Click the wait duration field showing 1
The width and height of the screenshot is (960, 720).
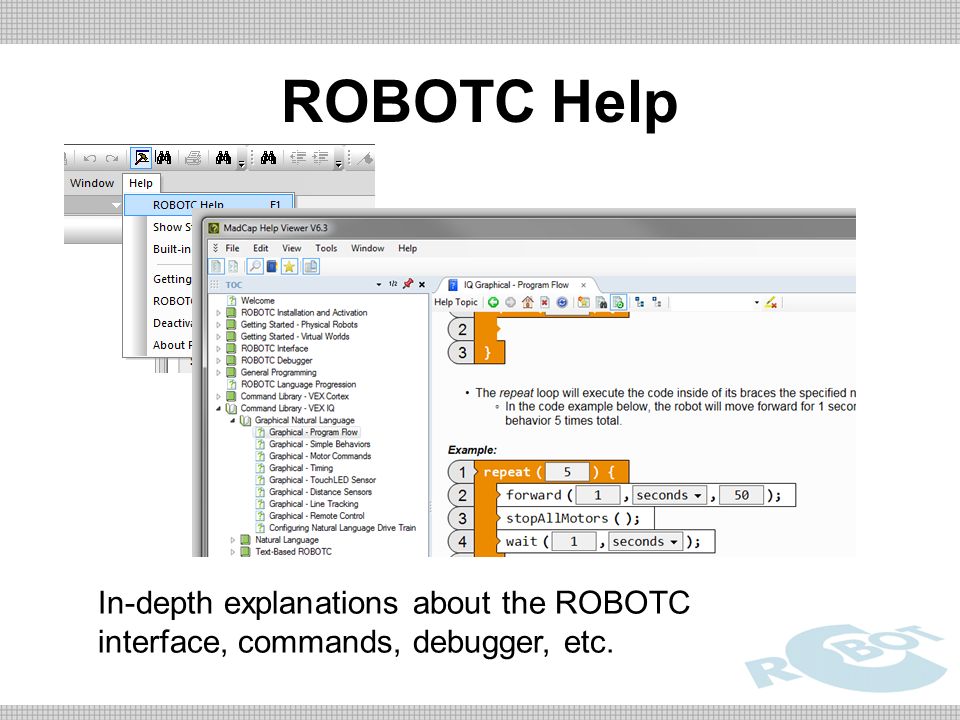point(574,542)
